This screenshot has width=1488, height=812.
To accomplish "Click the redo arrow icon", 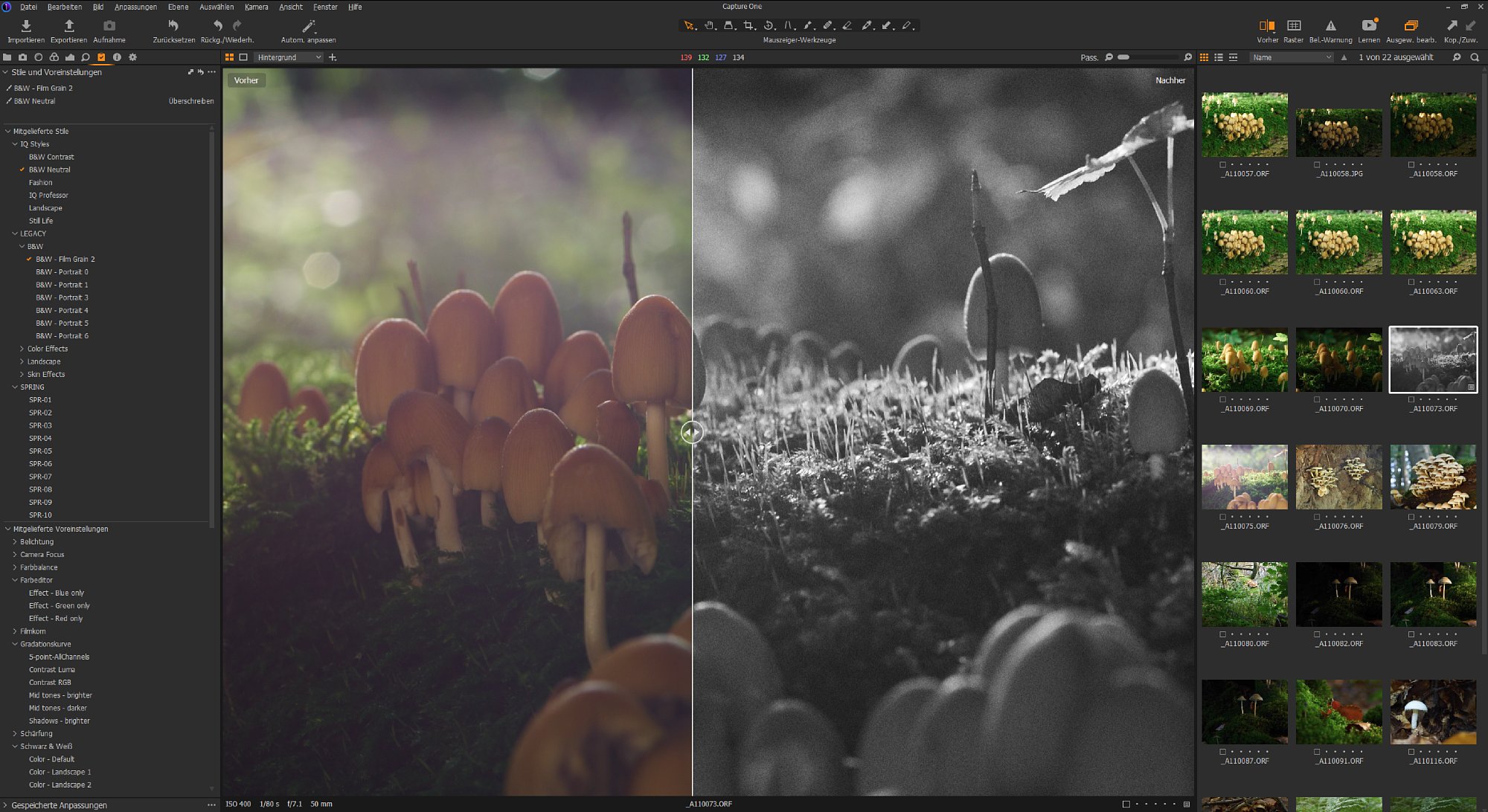I will (237, 26).
